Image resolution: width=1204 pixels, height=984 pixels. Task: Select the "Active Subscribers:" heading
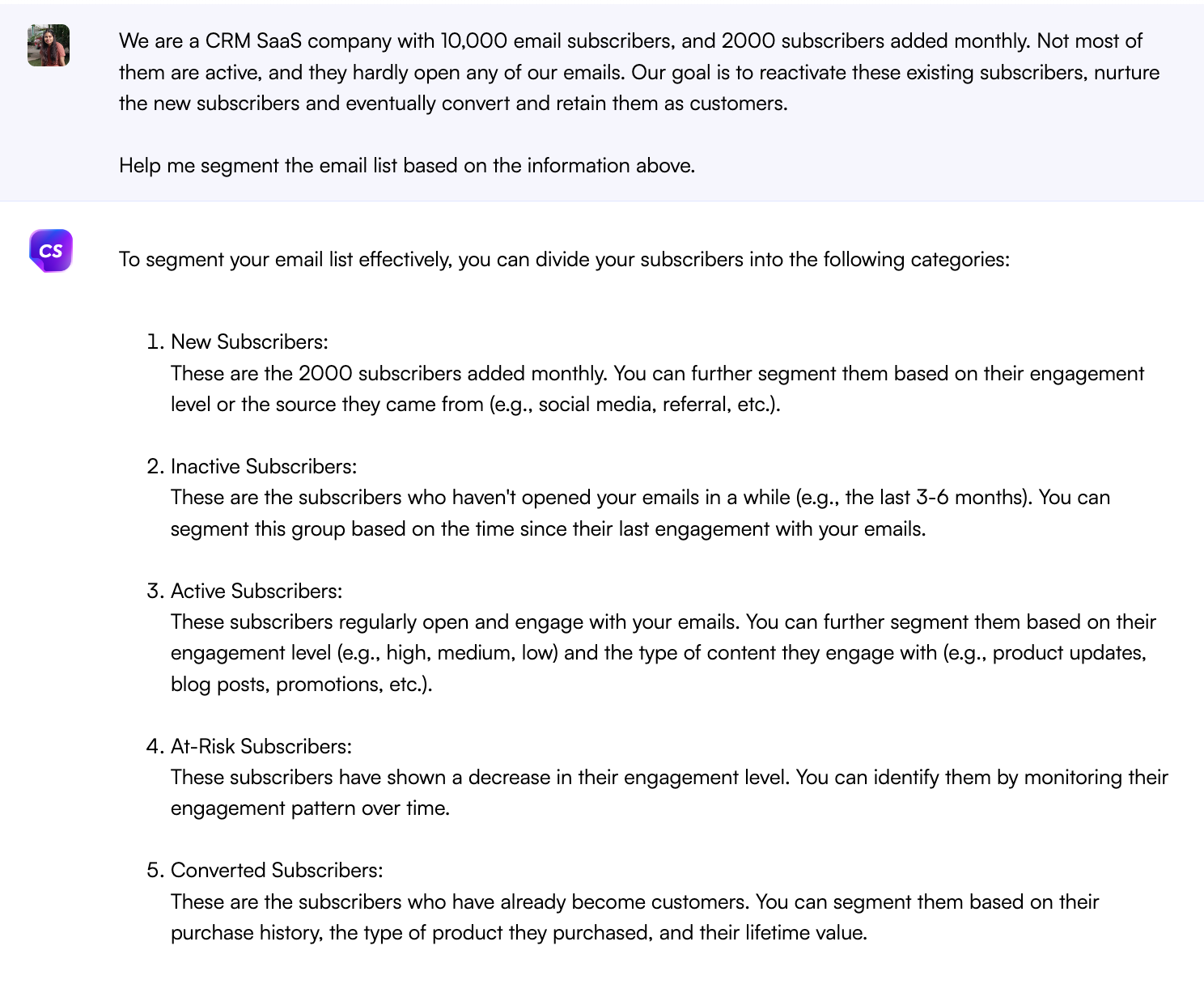point(256,591)
